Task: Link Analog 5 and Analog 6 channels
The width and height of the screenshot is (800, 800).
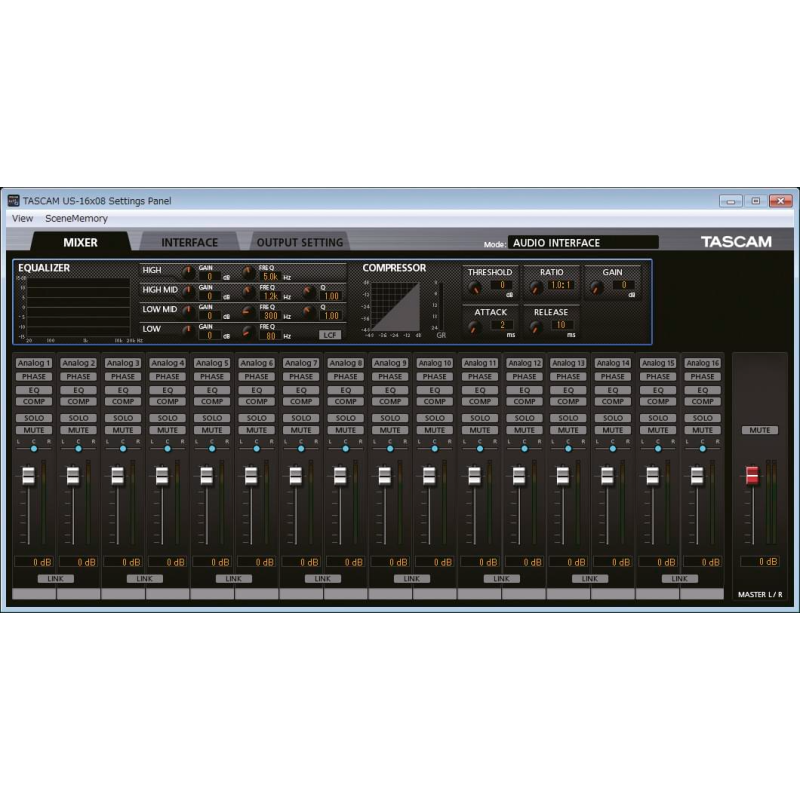Action: point(234,579)
